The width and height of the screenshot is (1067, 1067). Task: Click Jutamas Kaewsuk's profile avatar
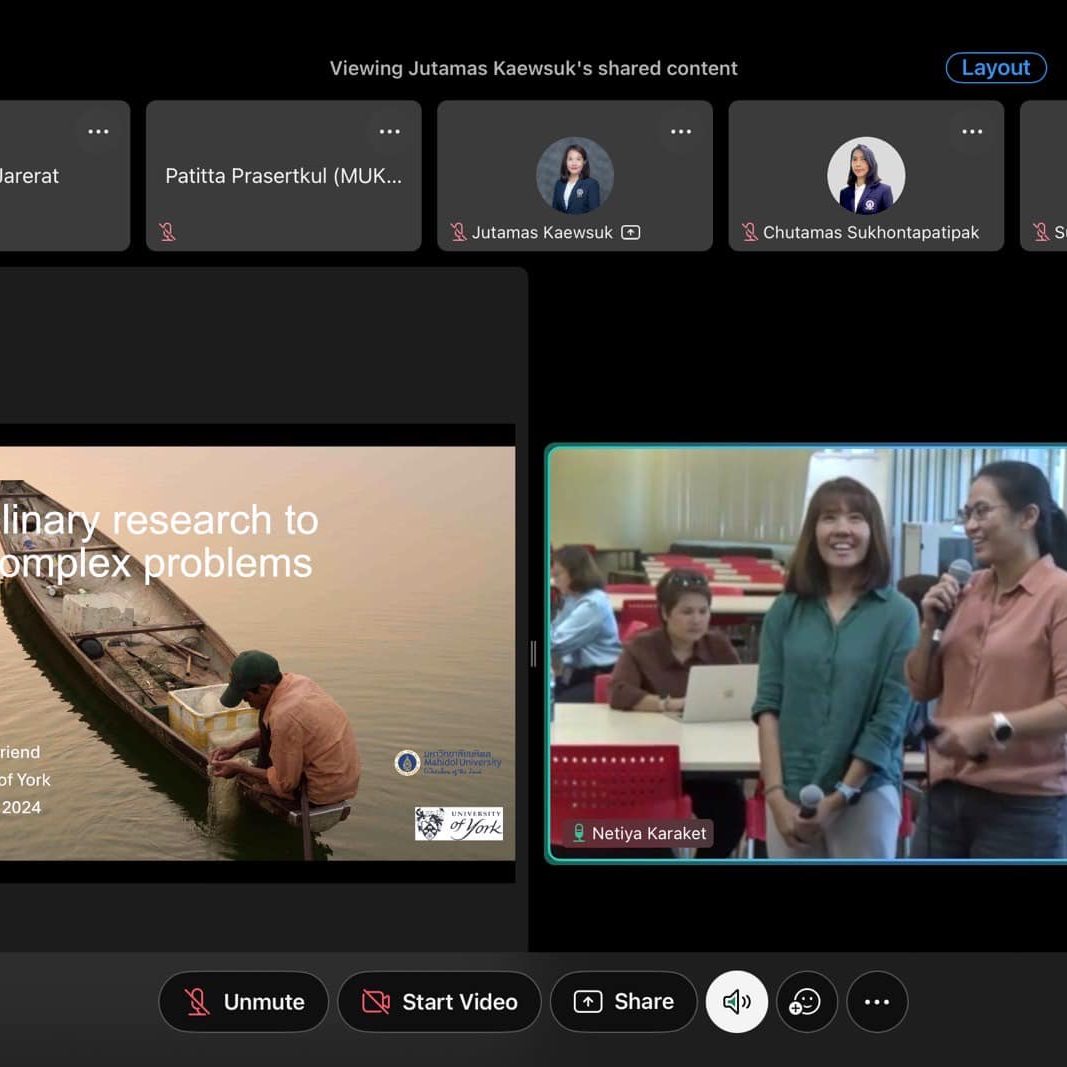[x=574, y=175]
